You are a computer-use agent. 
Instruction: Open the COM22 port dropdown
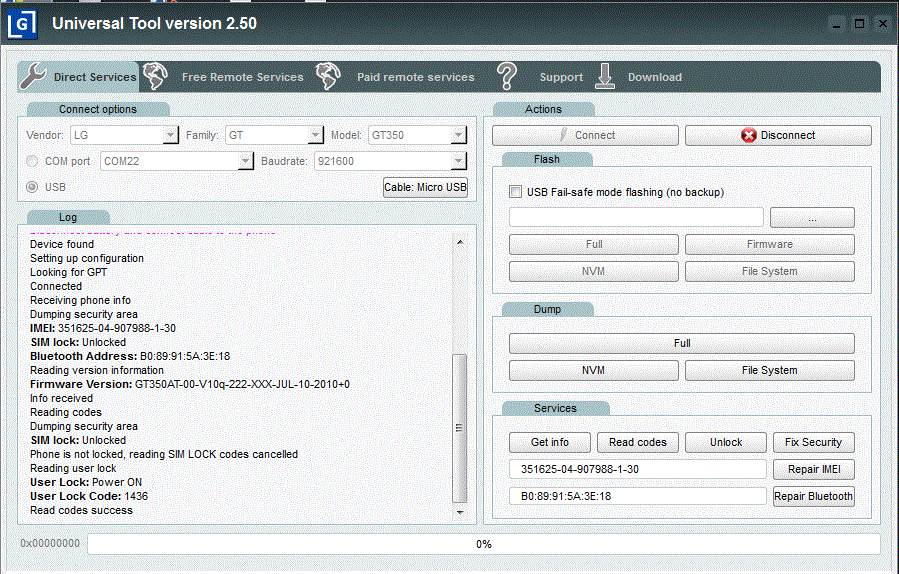pyautogui.click(x=245, y=161)
